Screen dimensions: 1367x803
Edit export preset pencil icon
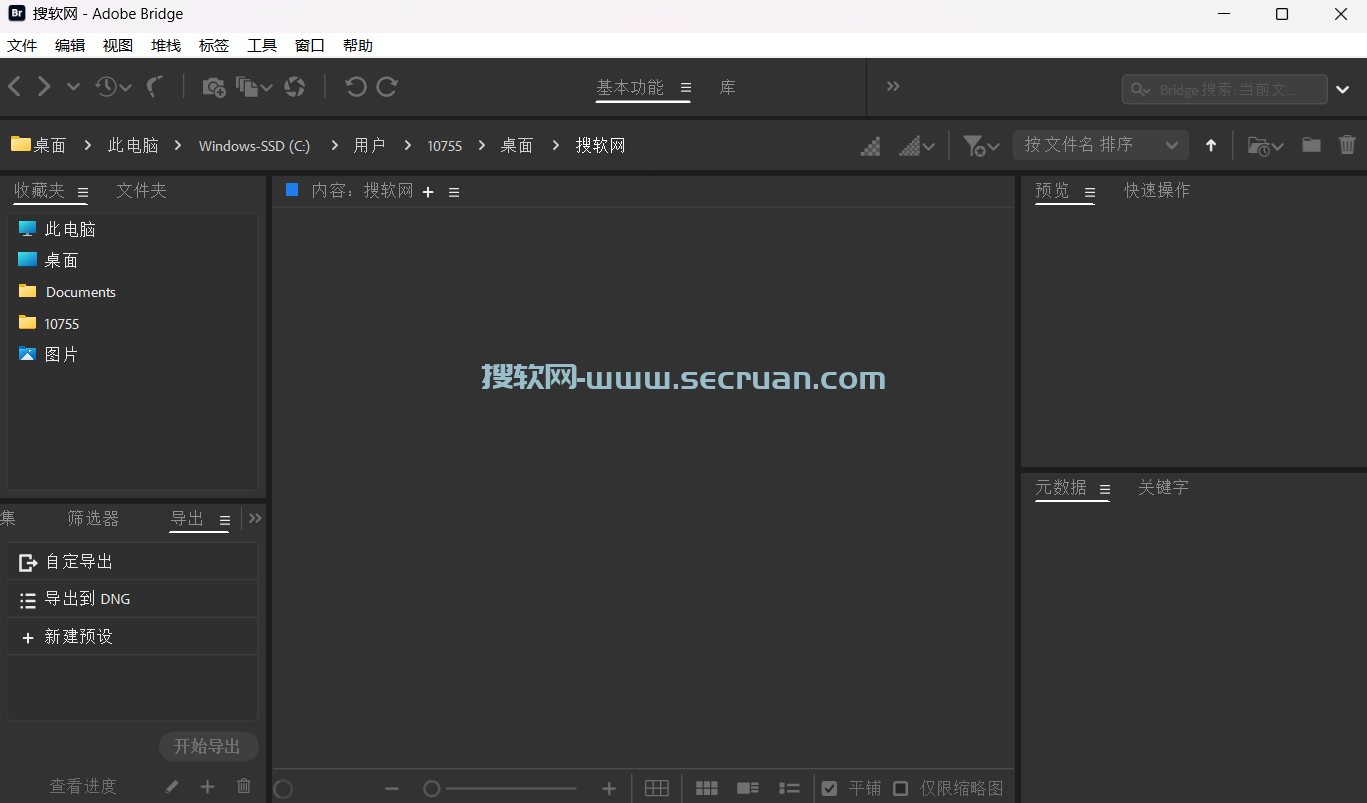tap(172, 787)
